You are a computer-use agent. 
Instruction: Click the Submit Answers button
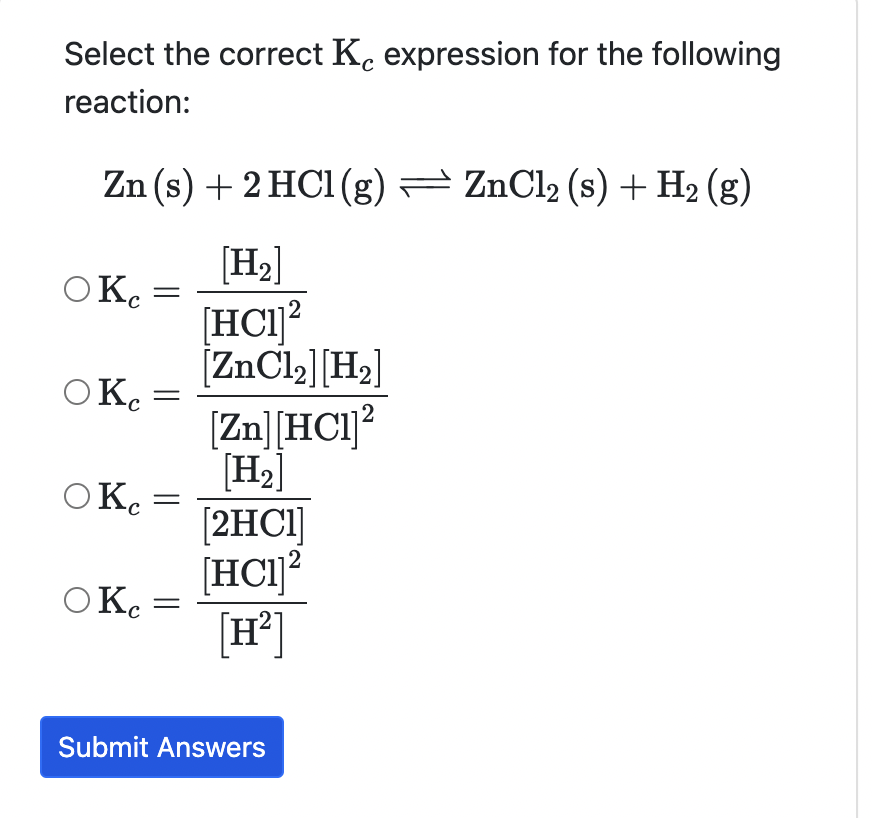click(161, 747)
